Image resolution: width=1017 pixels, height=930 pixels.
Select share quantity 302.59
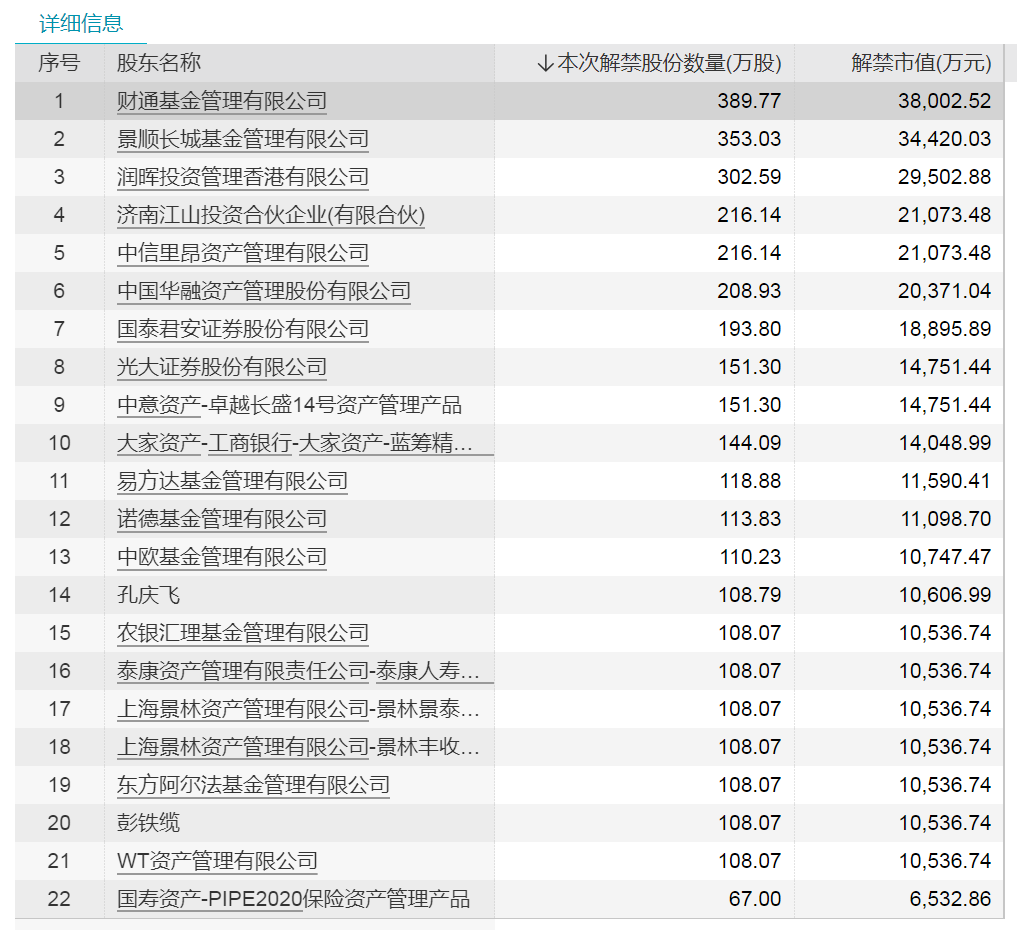coord(749,177)
